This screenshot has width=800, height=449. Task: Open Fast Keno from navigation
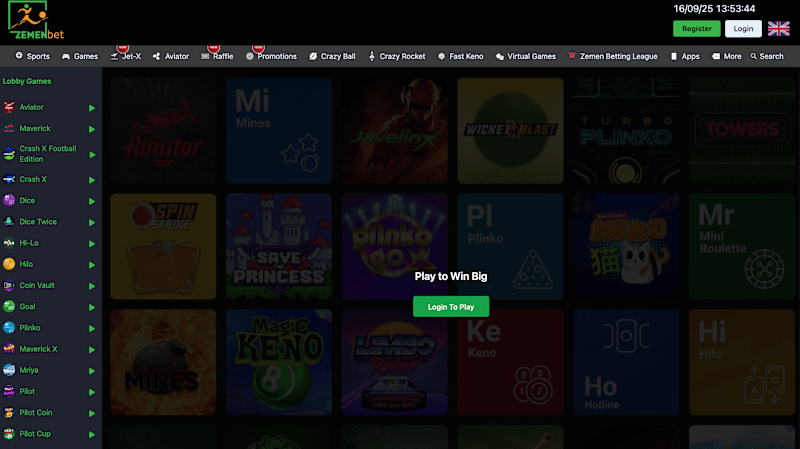pos(460,56)
